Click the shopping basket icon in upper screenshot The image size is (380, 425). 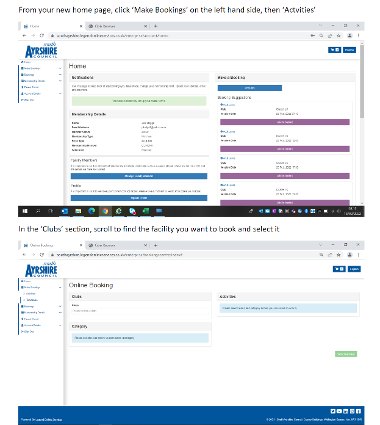tap(335, 50)
